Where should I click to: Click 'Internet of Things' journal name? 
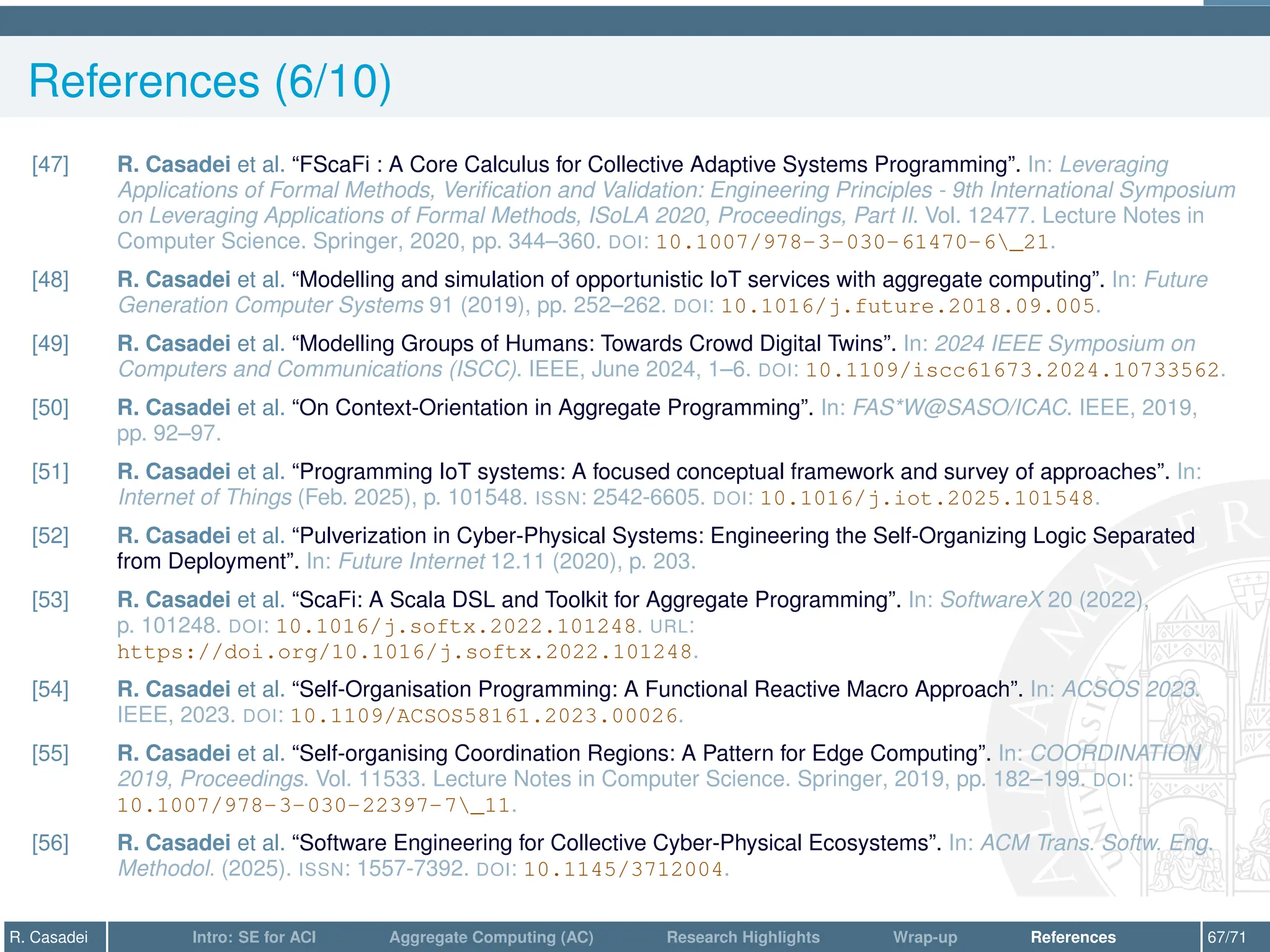coord(205,497)
